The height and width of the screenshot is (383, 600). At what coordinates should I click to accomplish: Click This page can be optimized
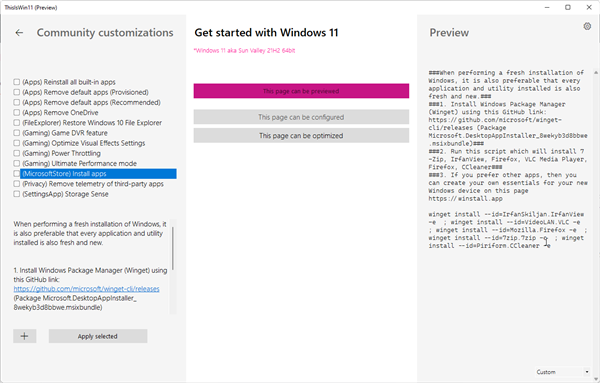[301, 135]
